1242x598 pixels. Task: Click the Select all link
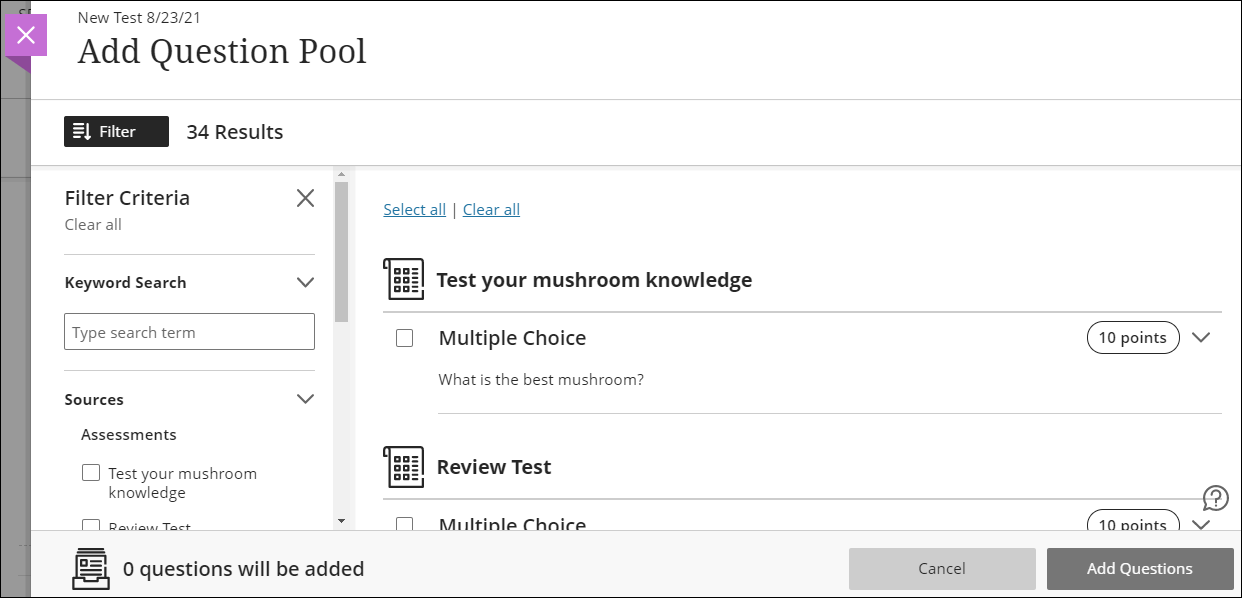point(414,209)
